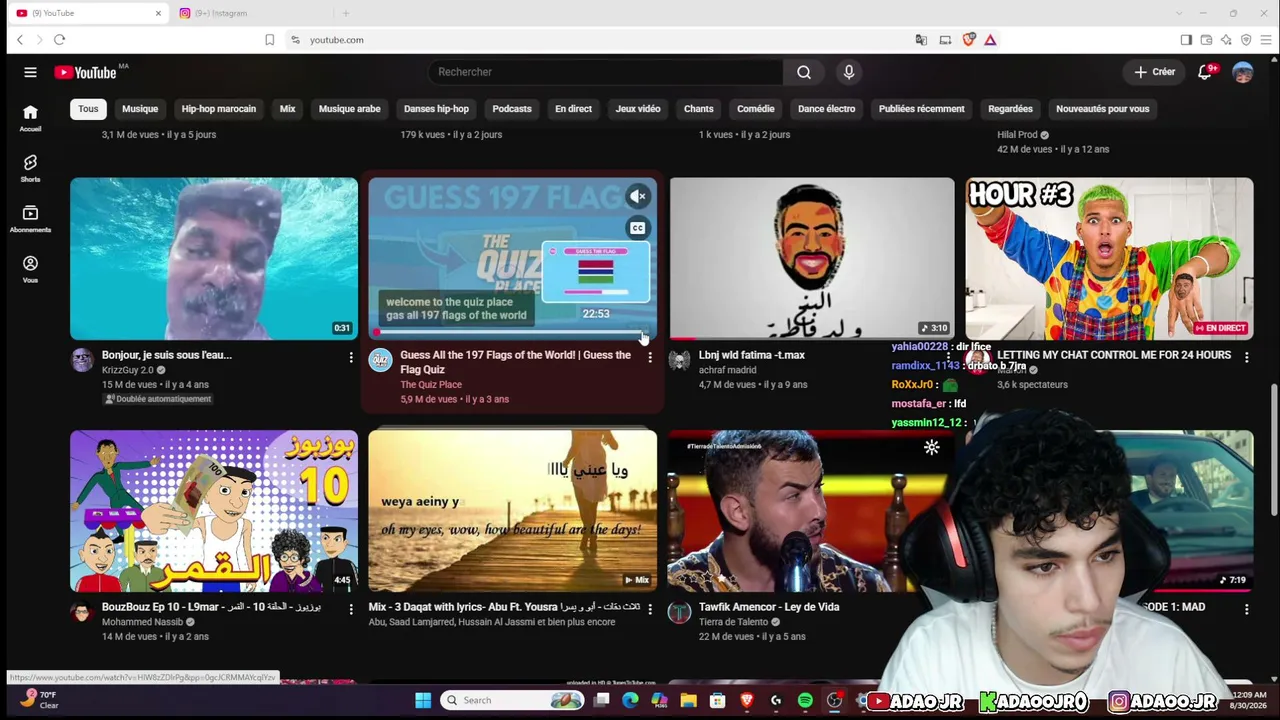Viewport: 1280px width, 720px height.
Task: Open the Vous sidebar section
Action: click(x=30, y=268)
